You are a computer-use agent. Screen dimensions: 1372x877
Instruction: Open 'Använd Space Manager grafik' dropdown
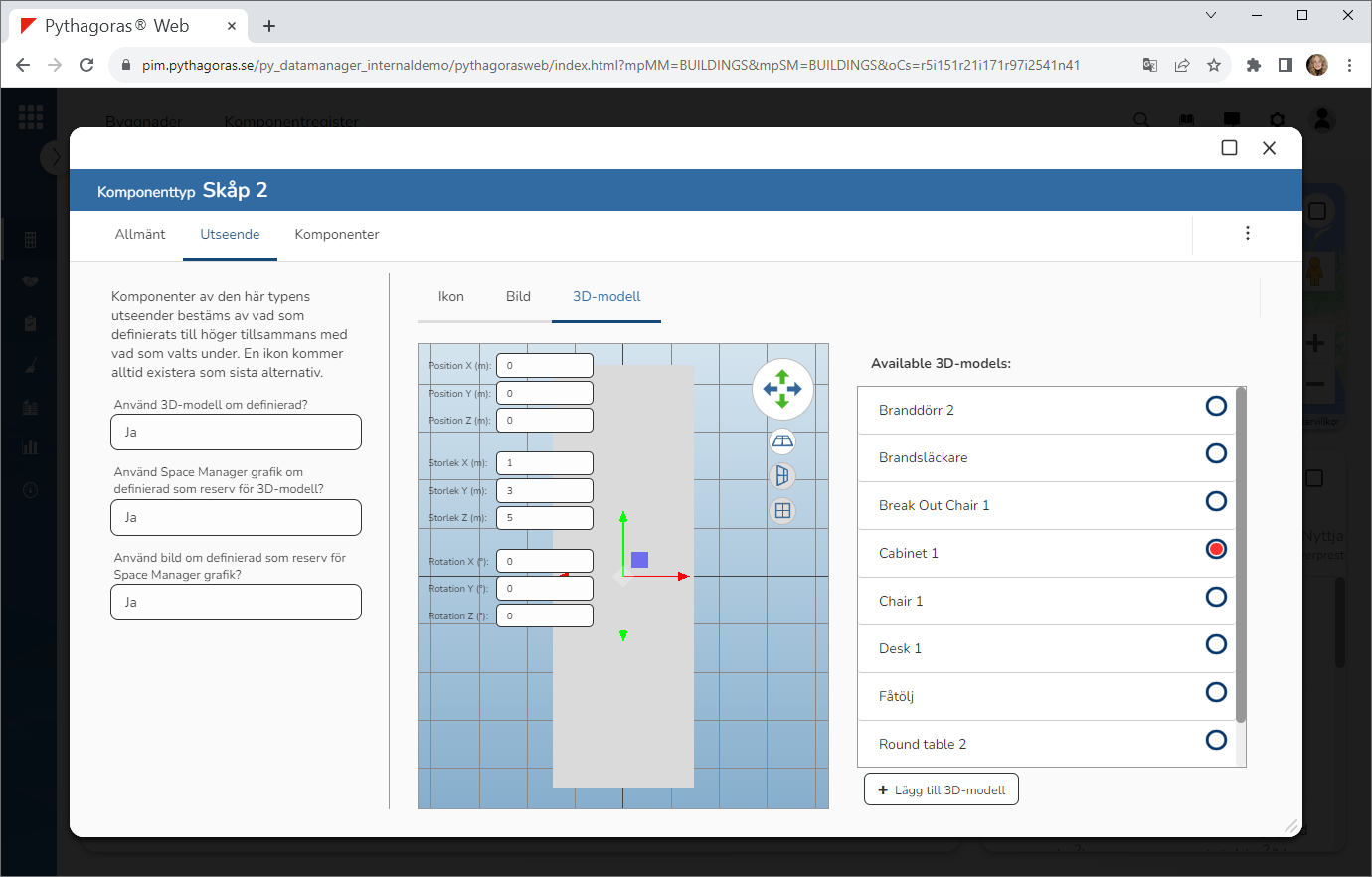tap(236, 518)
